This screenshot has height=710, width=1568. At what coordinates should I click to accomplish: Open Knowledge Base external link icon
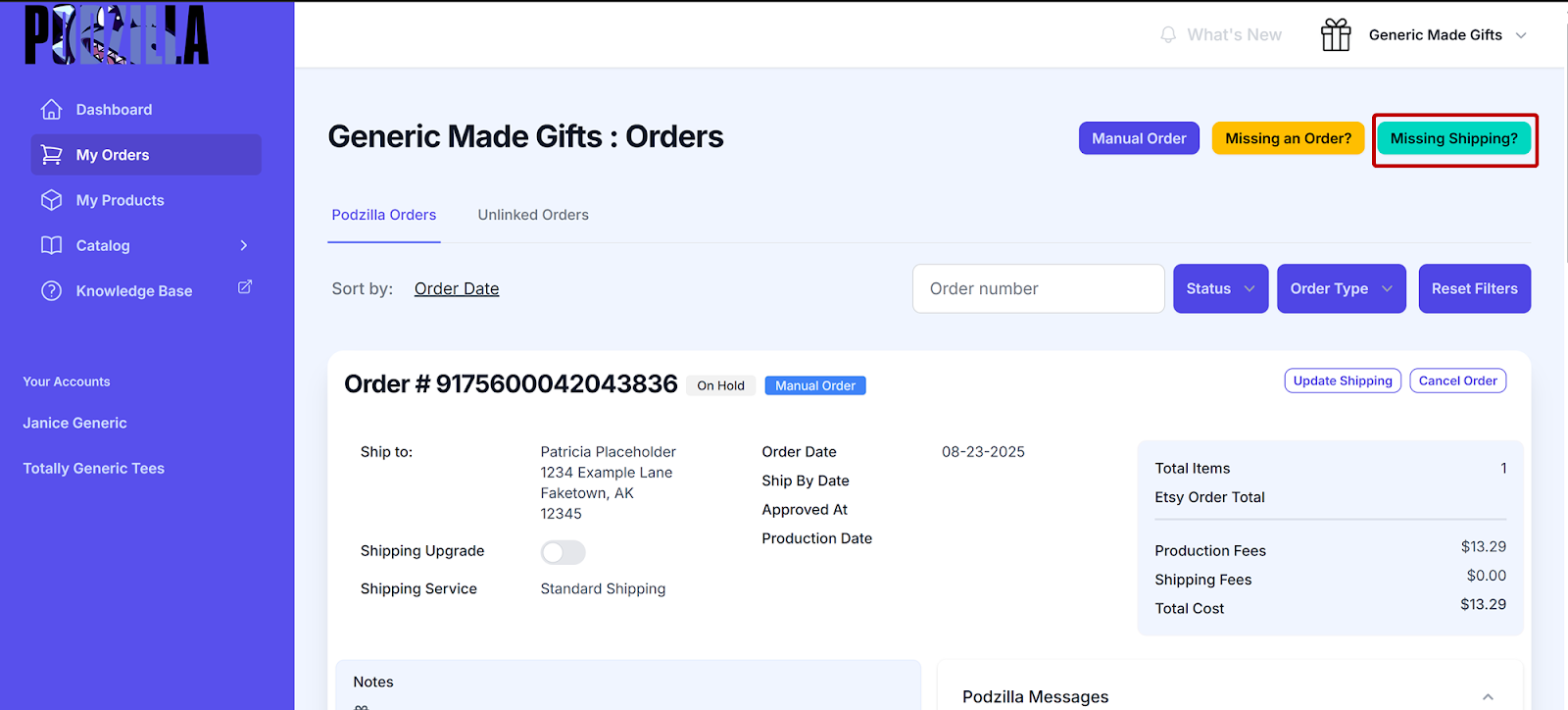(245, 286)
